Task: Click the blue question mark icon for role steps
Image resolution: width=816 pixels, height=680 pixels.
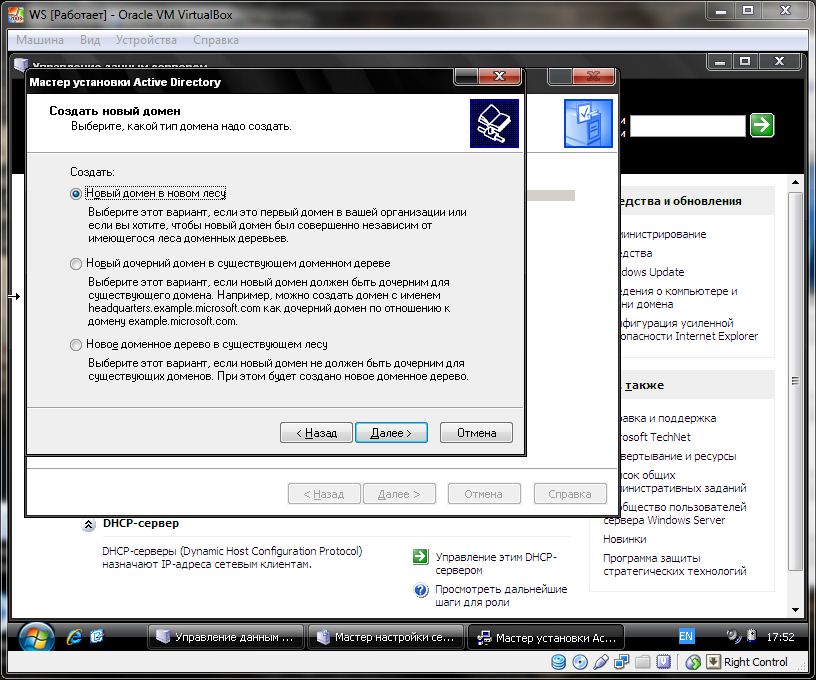Action: (x=420, y=590)
